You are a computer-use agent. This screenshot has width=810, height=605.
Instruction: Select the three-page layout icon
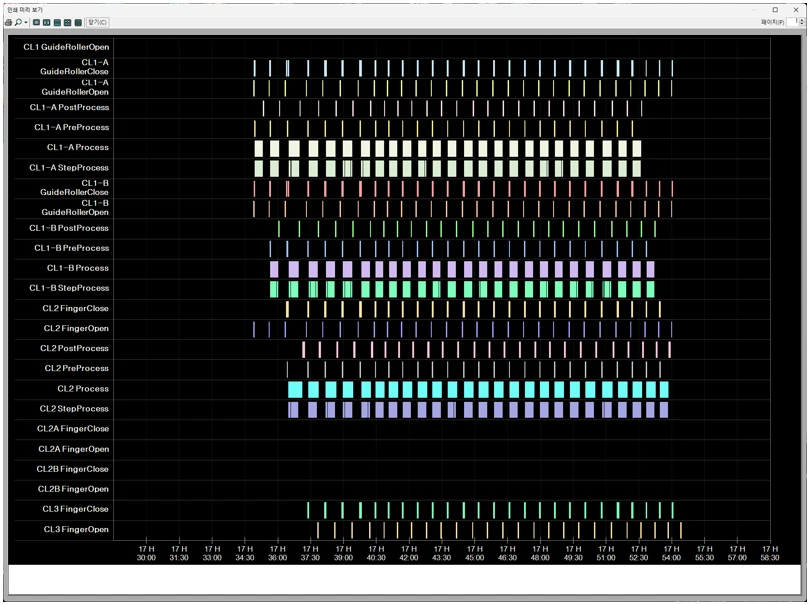click(x=57, y=22)
